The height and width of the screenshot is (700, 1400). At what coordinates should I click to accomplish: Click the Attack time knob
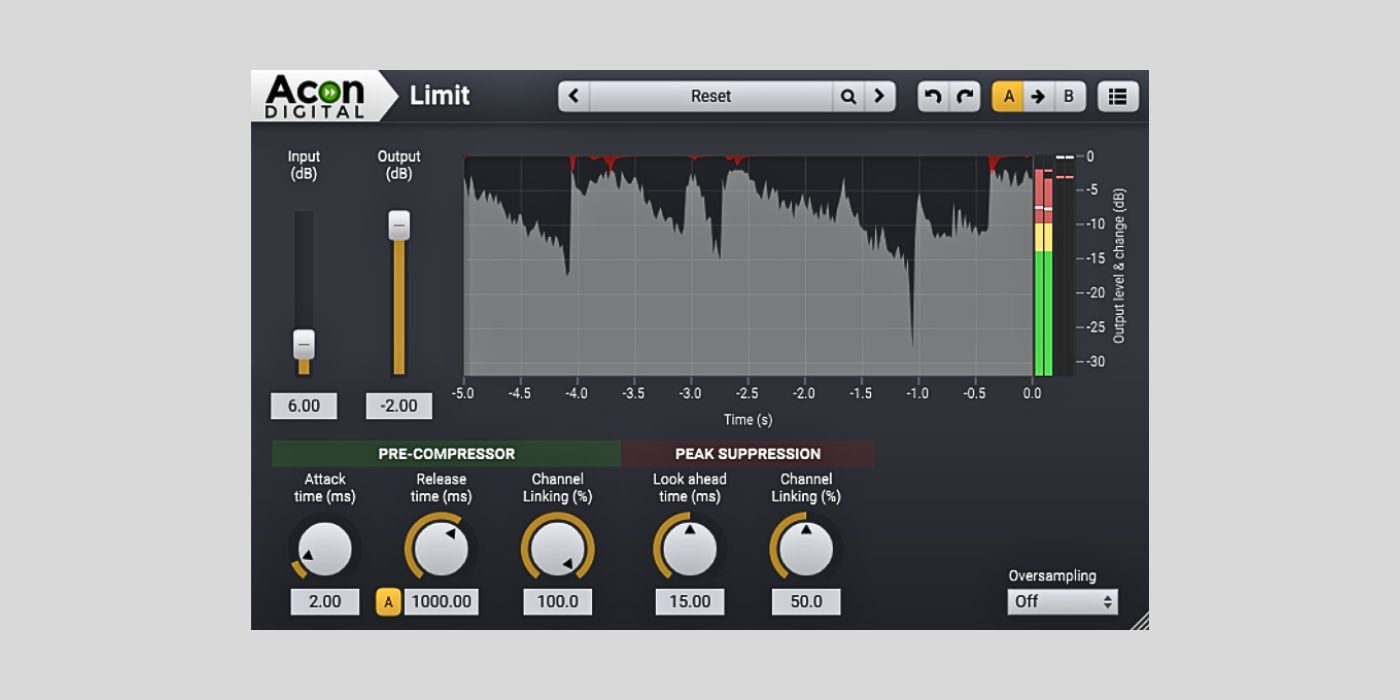[x=325, y=550]
